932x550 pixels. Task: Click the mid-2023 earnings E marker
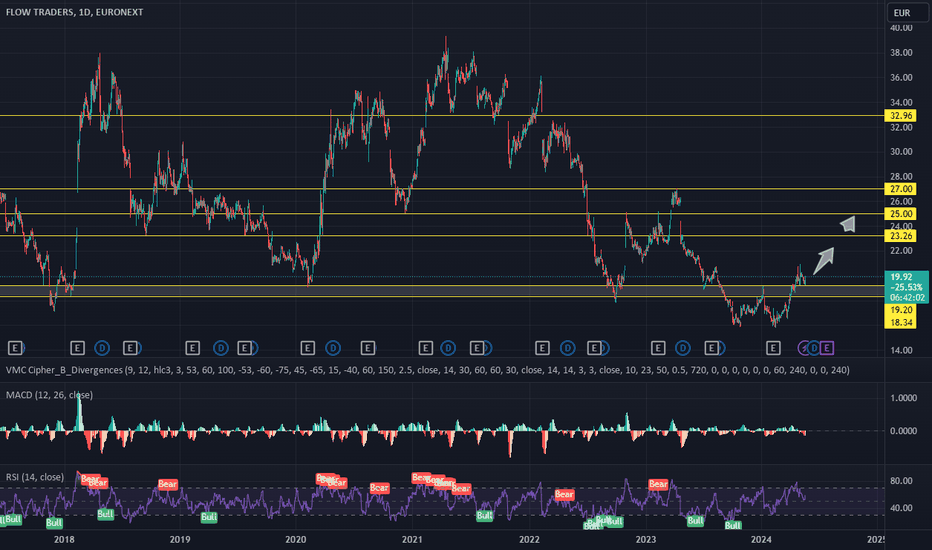click(x=711, y=348)
